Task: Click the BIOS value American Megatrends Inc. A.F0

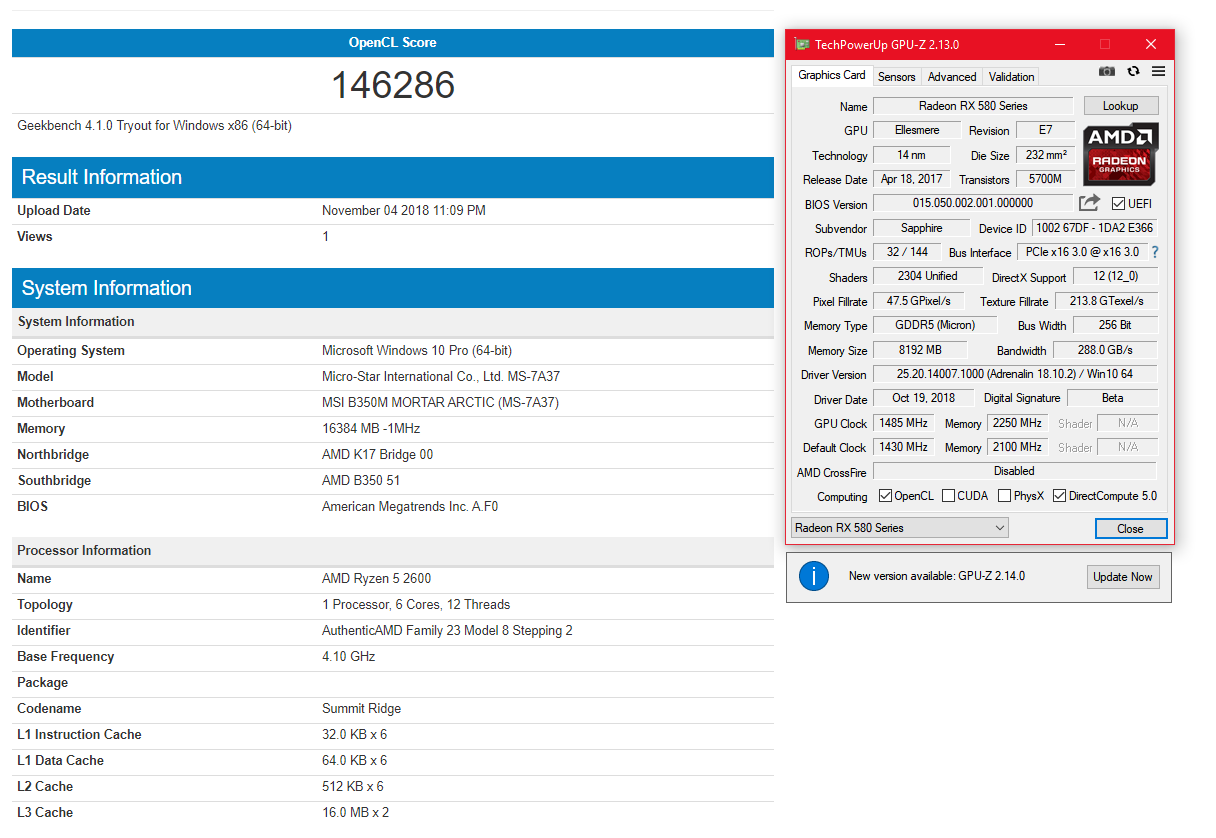Action: (x=410, y=507)
